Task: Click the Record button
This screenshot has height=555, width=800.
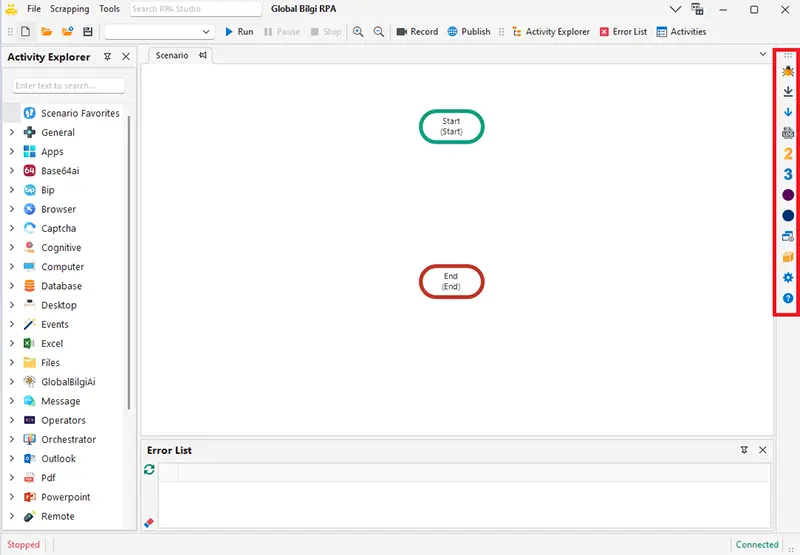Action: 417,32
